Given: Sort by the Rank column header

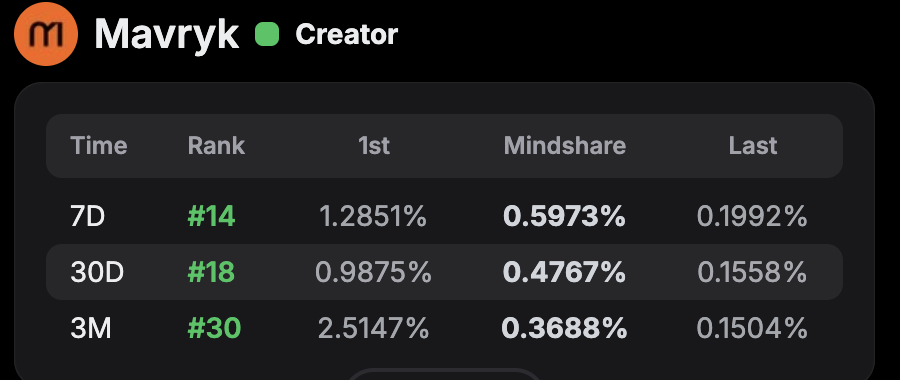Looking at the screenshot, I should click(216, 146).
